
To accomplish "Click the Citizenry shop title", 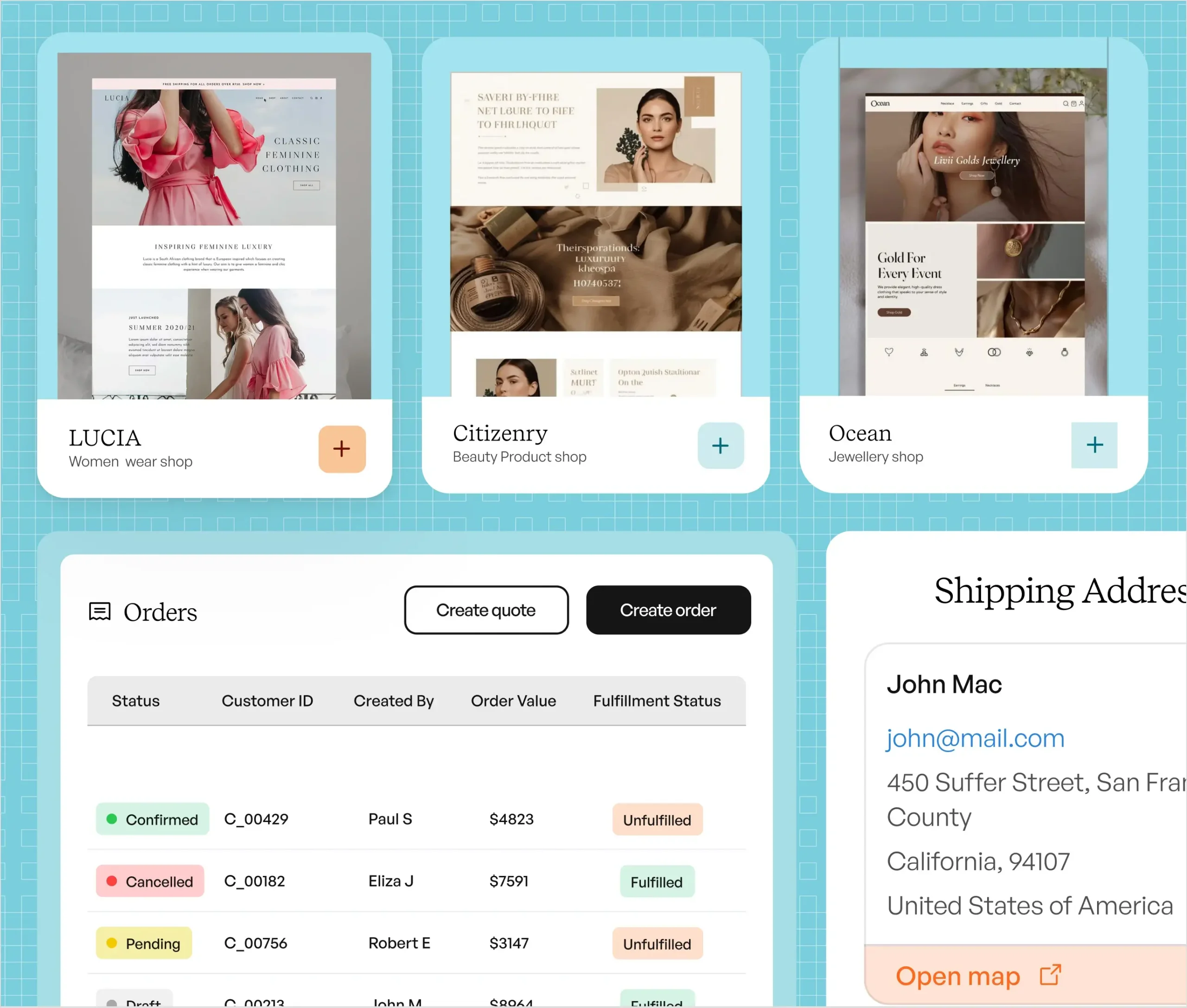I will point(501,434).
